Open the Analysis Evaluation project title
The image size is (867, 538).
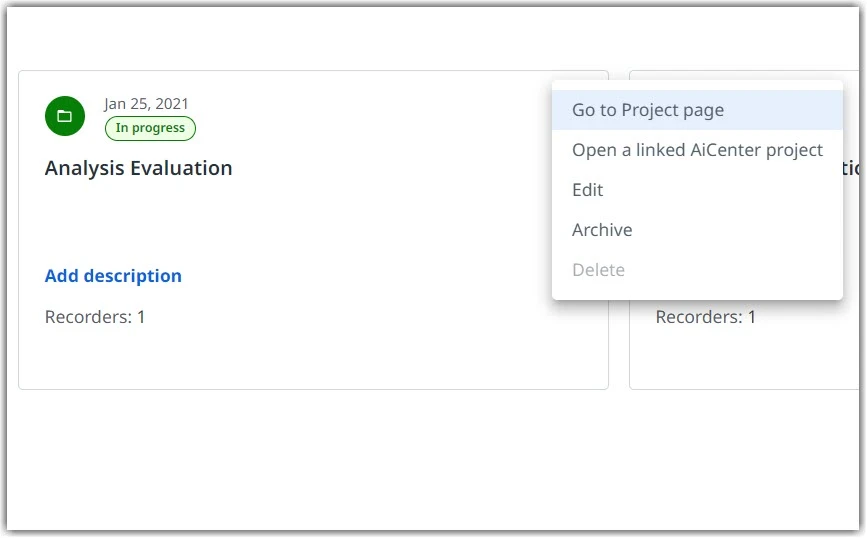coord(138,168)
